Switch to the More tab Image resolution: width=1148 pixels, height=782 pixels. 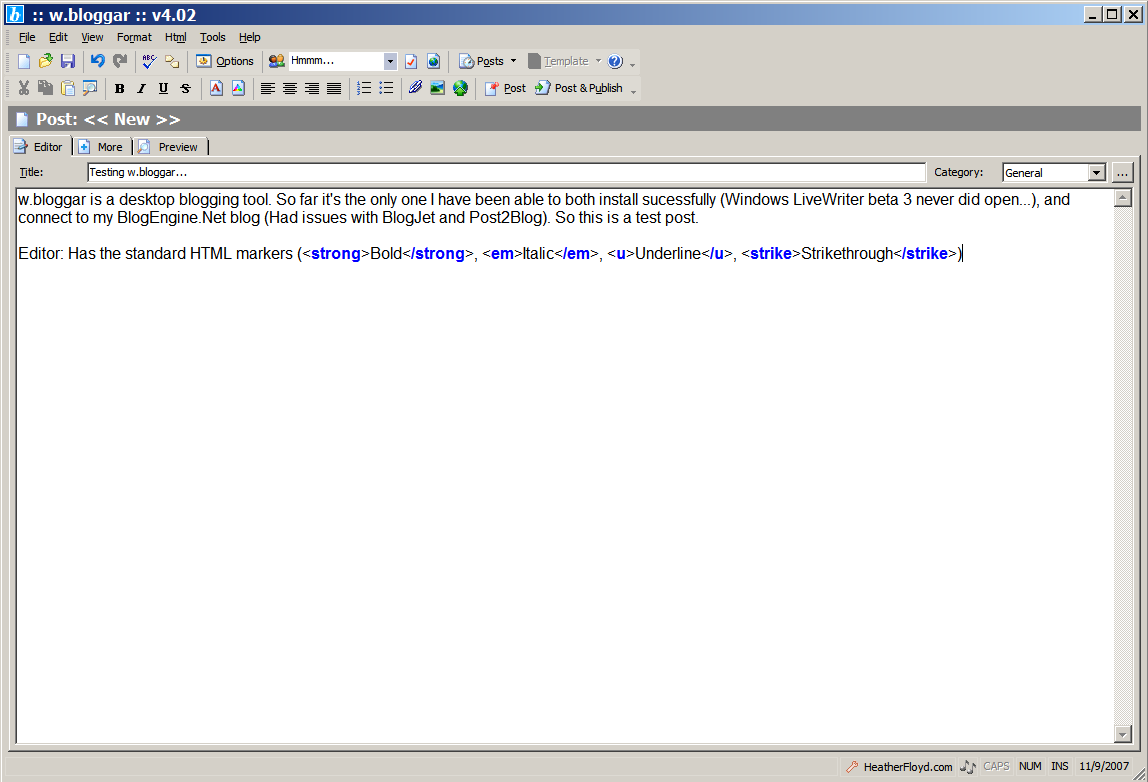(x=102, y=147)
